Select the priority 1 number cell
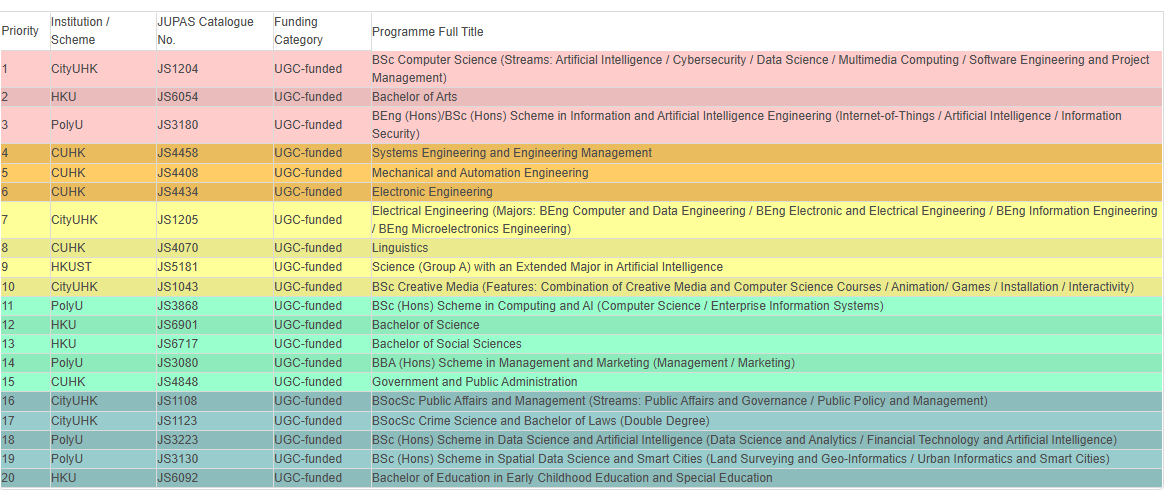Viewport: 1173px width, 491px height. click(4, 69)
